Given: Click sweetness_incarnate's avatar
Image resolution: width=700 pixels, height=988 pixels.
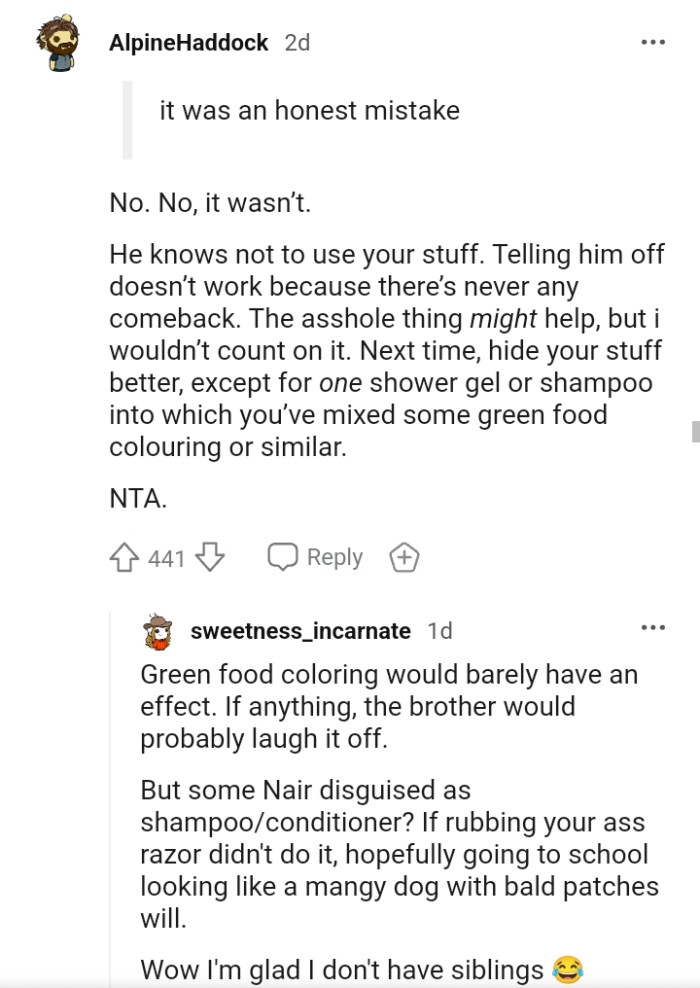Looking at the screenshot, I should pos(160,630).
